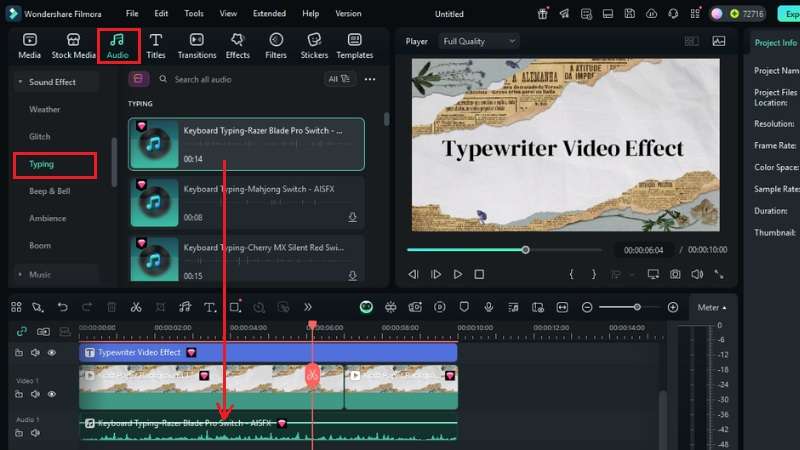Open the Transitions tab
Viewport: 800px width, 450px height.
[x=197, y=46]
